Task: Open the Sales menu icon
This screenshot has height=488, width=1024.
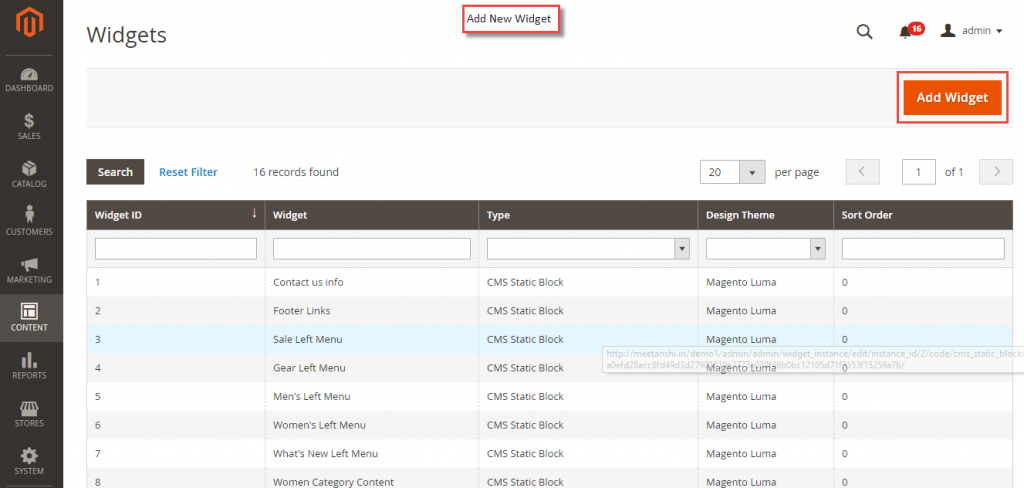Action: point(30,126)
